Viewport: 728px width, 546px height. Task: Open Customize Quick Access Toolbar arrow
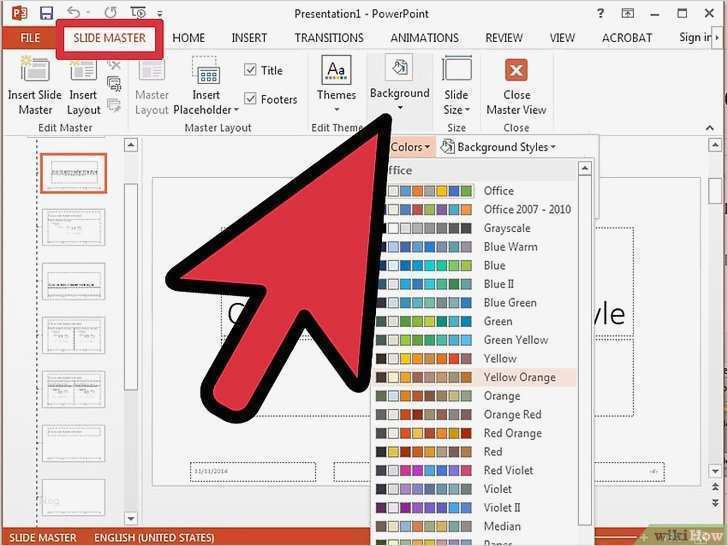coord(160,13)
